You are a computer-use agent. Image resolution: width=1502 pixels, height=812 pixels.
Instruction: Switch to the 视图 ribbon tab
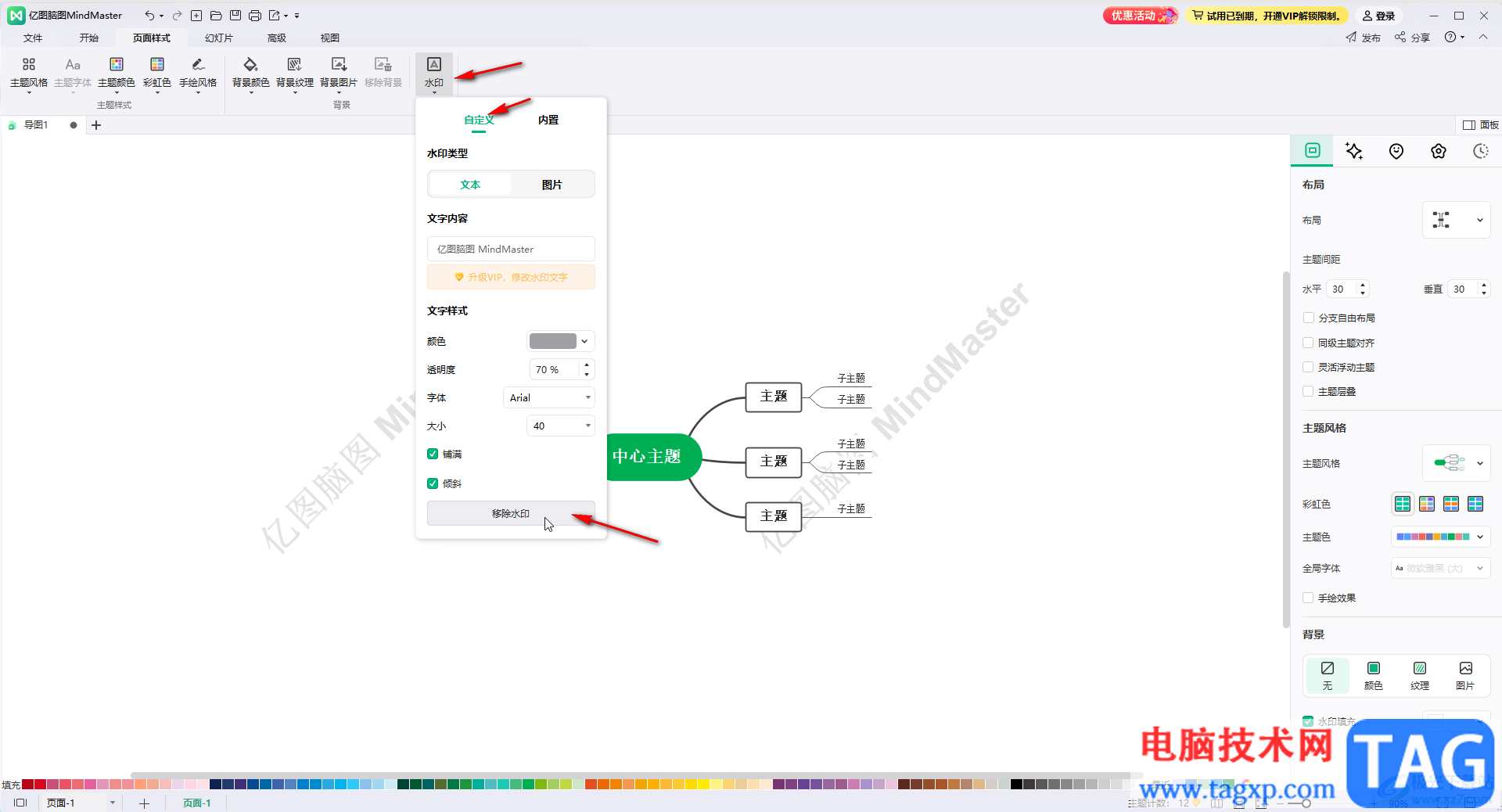pyautogui.click(x=330, y=38)
